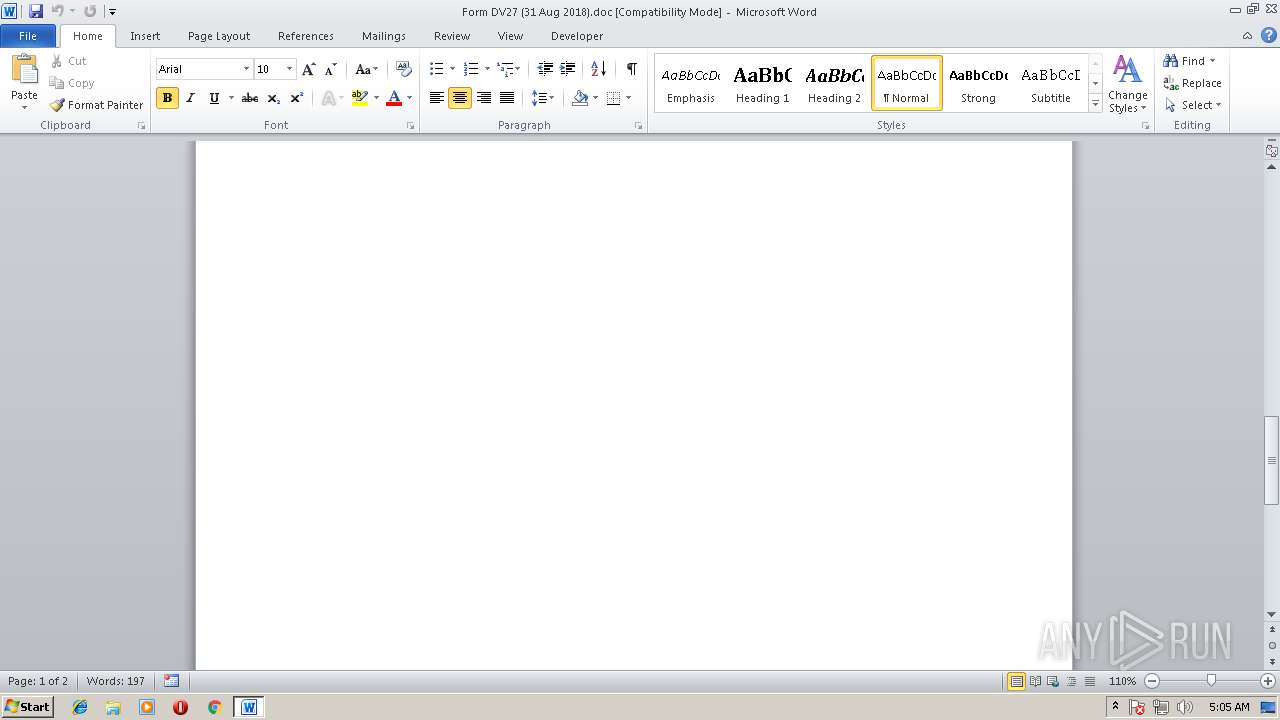Expand the Borders dropdown arrow
Screen dimensions: 1280x720
click(628, 98)
